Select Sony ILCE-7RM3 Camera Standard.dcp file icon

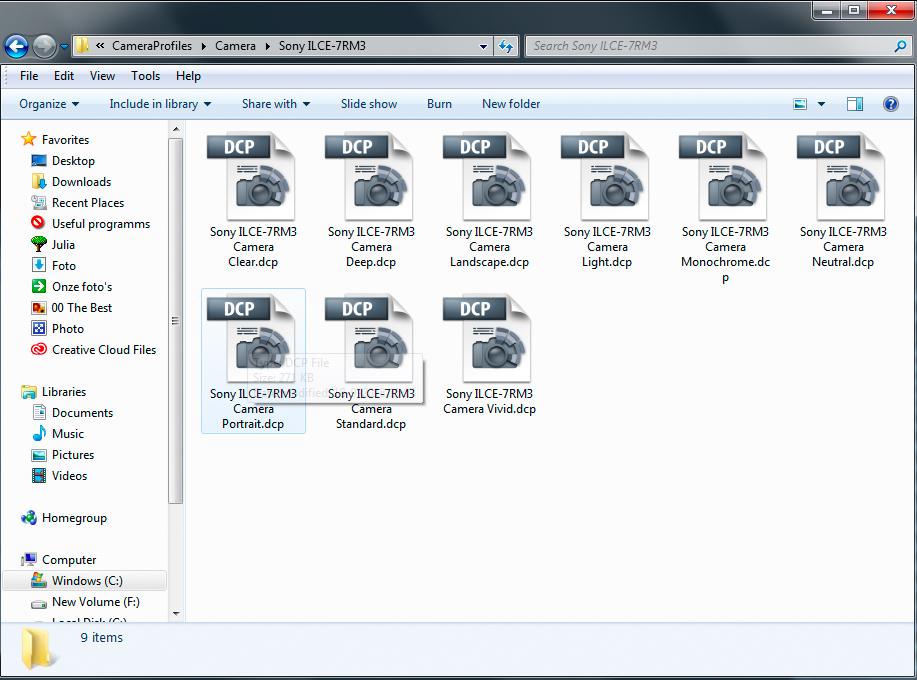[x=371, y=339]
